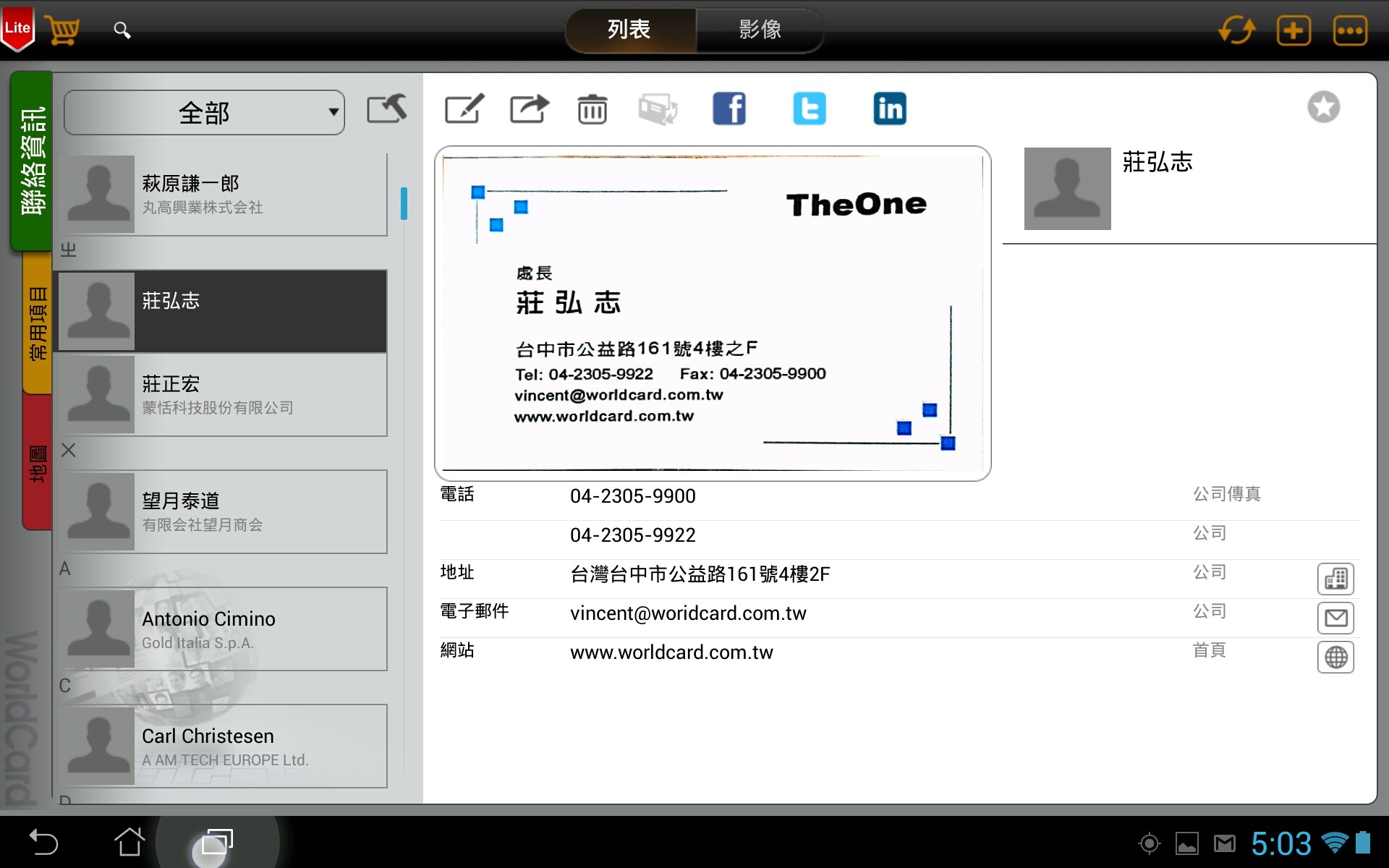Switch to the 影像 view tab
The width and height of the screenshot is (1389, 868).
click(760, 30)
